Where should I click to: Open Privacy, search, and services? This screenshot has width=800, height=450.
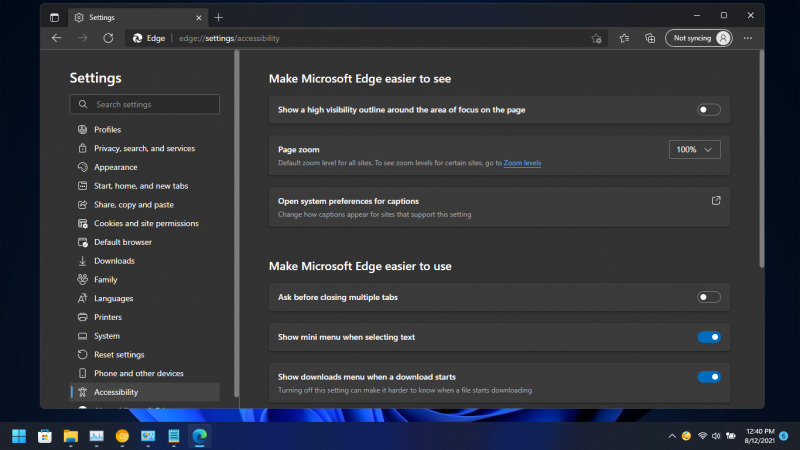coord(144,148)
